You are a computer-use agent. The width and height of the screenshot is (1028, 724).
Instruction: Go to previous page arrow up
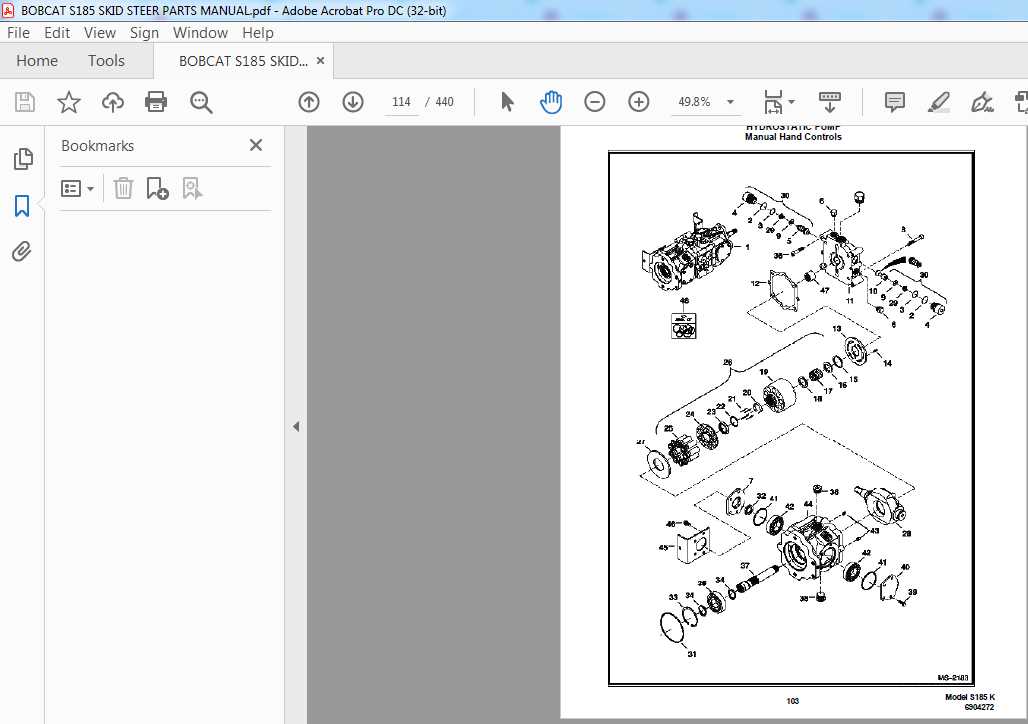point(309,102)
